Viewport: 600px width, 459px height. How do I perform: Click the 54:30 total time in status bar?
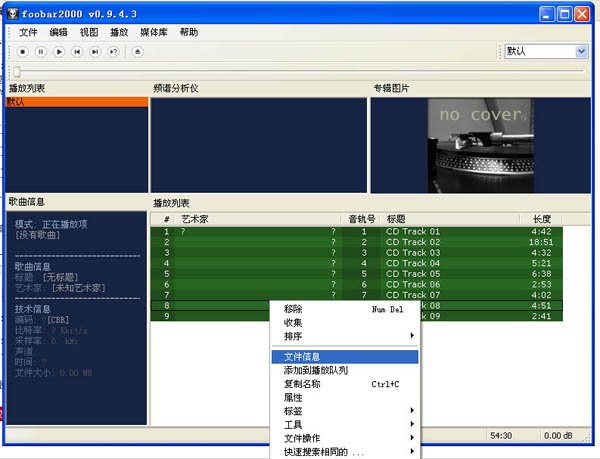pos(501,436)
